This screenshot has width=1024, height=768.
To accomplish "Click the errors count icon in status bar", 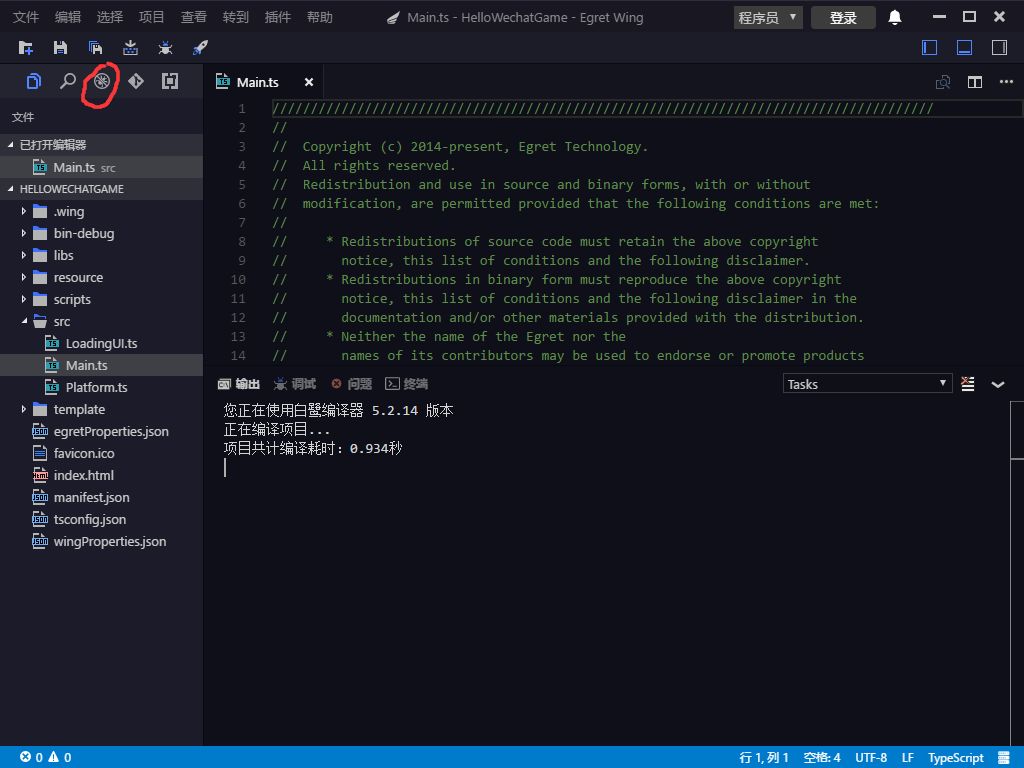I will 25,757.
